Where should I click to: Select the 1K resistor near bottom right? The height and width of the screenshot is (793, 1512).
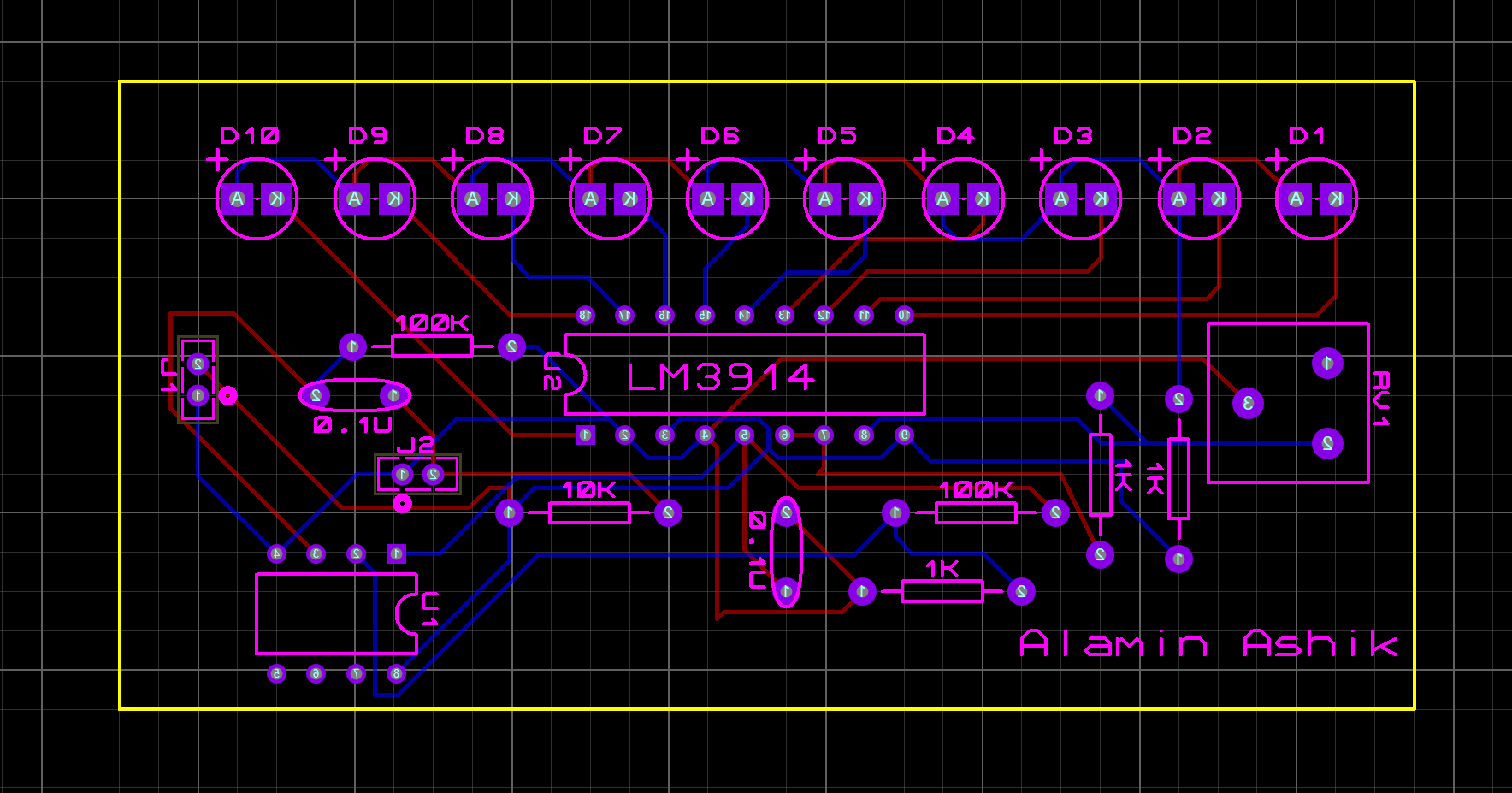coord(943,590)
